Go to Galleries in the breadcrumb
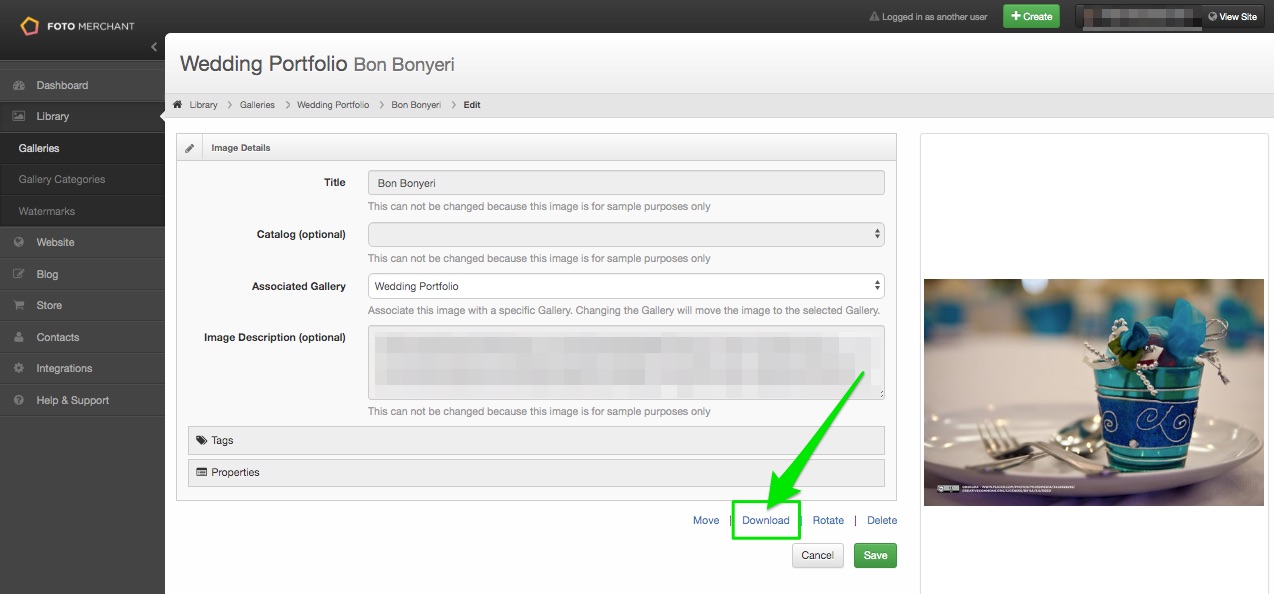The image size is (1274, 594). [x=257, y=105]
